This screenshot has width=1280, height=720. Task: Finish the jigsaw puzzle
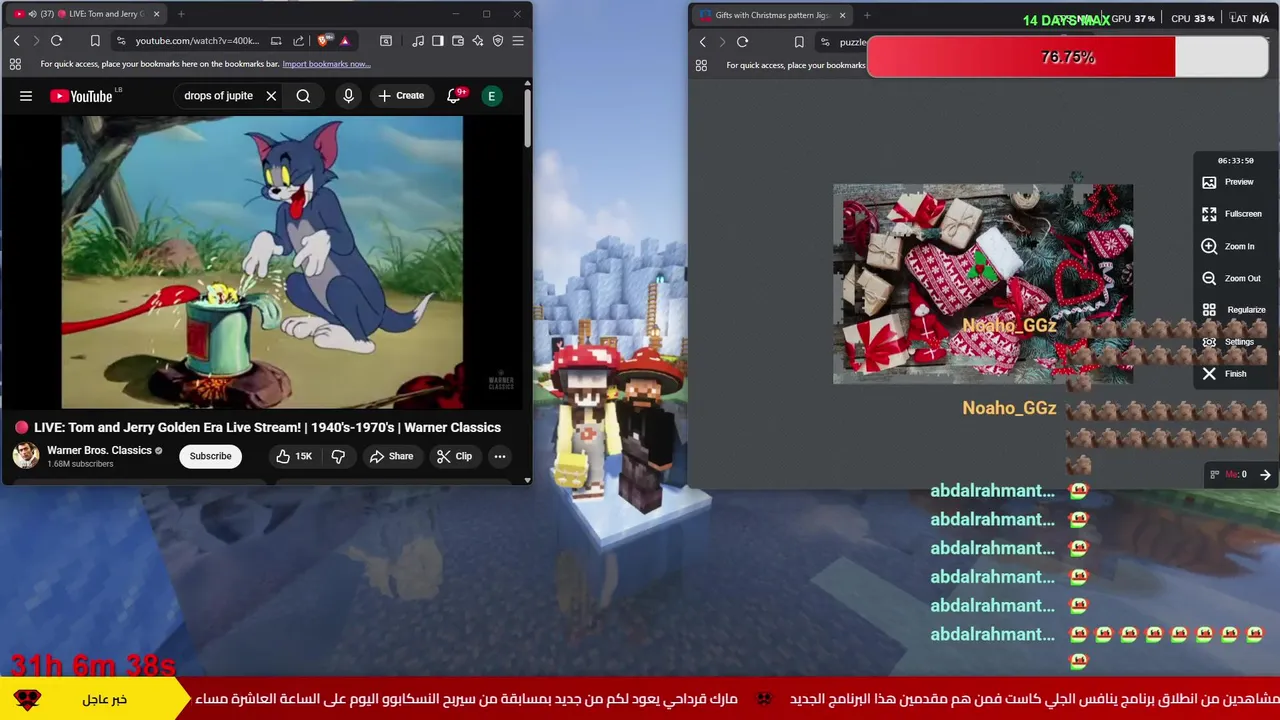(x=1224, y=374)
